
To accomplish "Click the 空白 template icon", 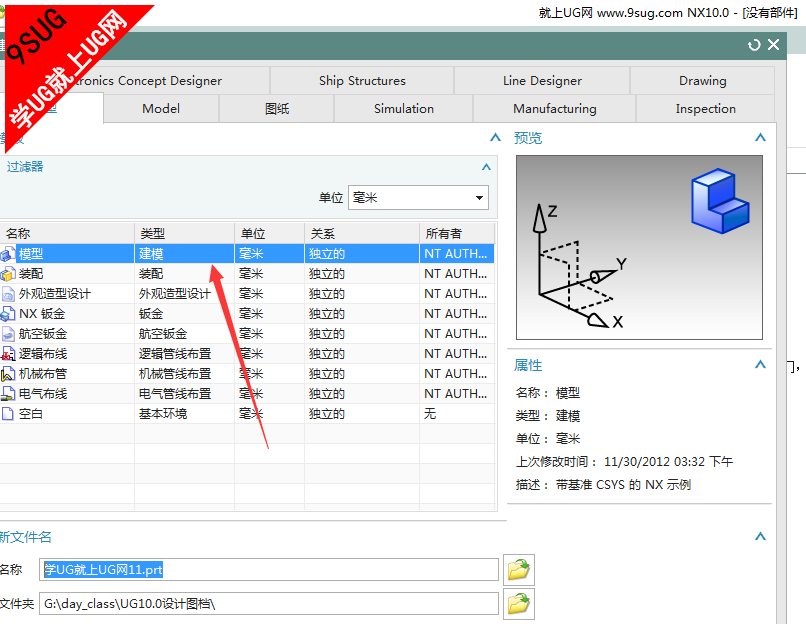I will pyautogui.click(x=8, y=414).
